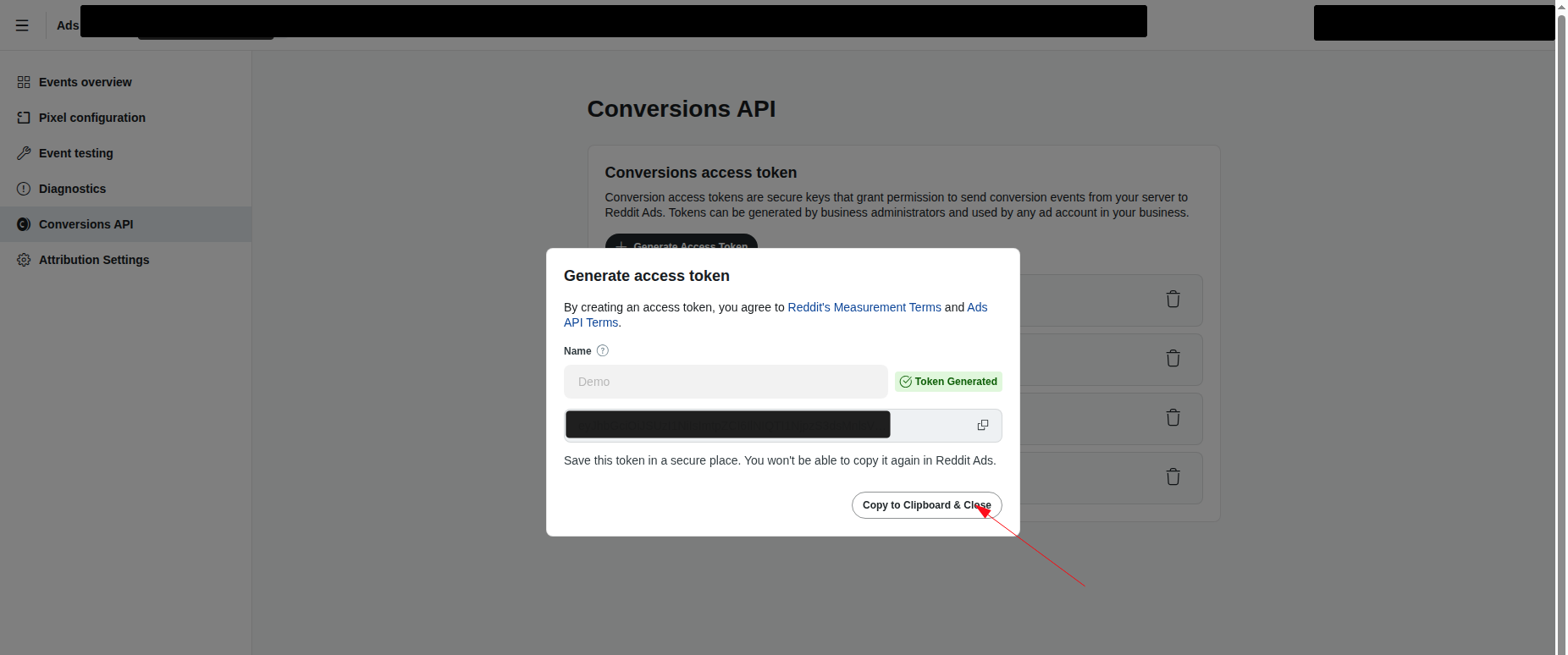The image size is (1568, 655).
Task: Open Events overview in sidebar
Action: tap(125, 82)
